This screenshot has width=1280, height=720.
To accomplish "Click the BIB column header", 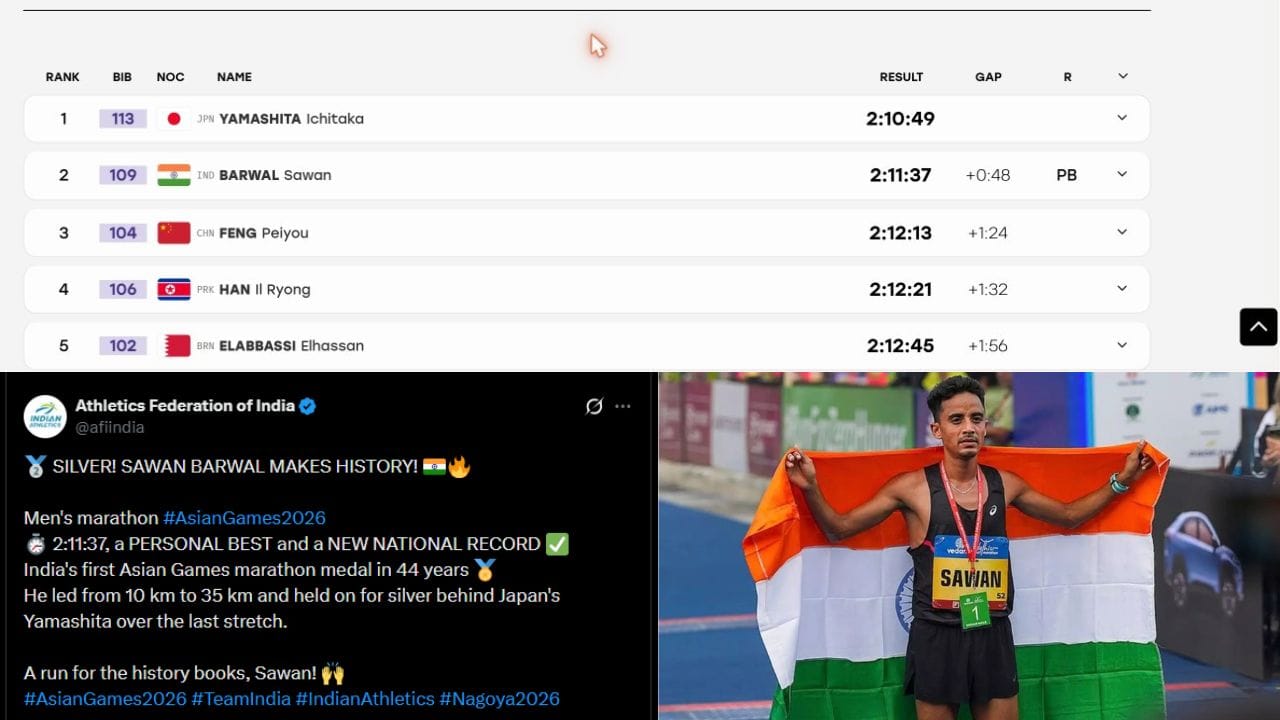I will (122, 77).
